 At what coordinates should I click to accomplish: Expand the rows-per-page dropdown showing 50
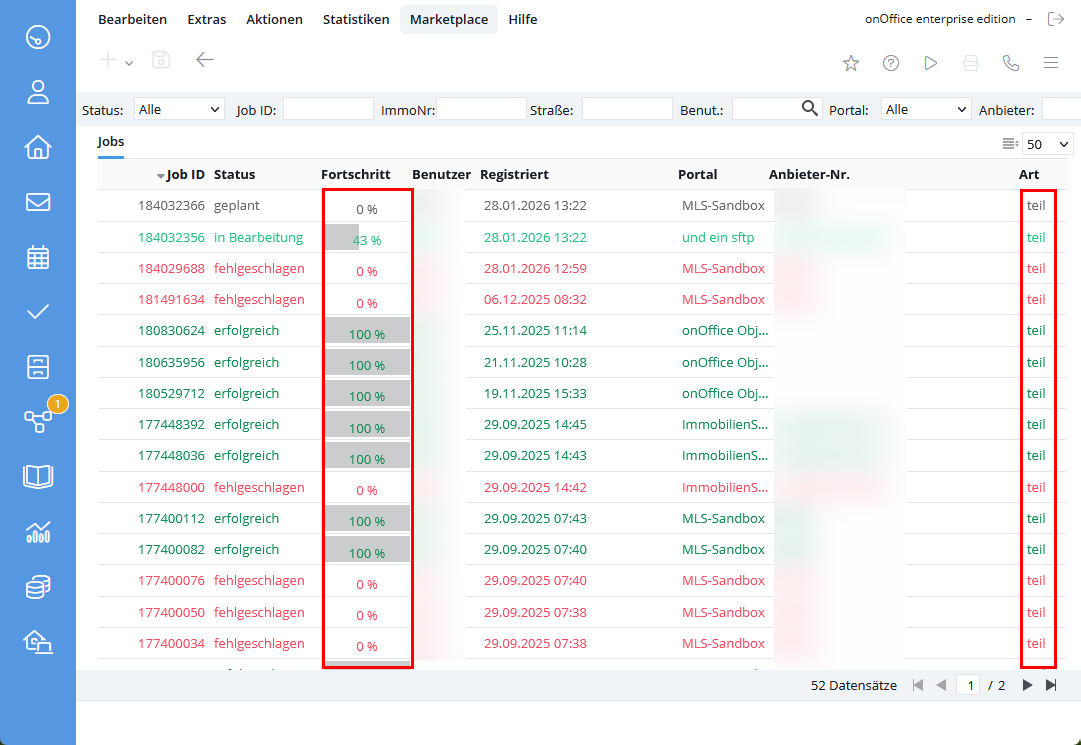point(1047,145)
